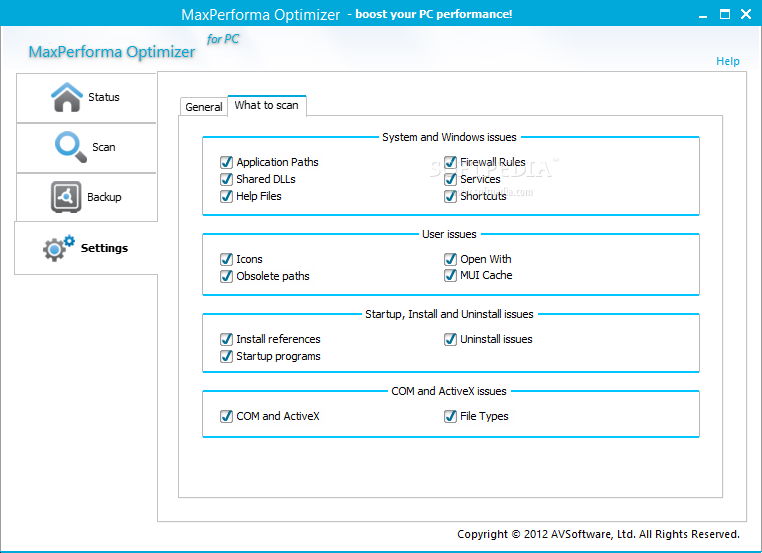Open the Help link
Screen dimensions: 762x553
coord(727,61)
